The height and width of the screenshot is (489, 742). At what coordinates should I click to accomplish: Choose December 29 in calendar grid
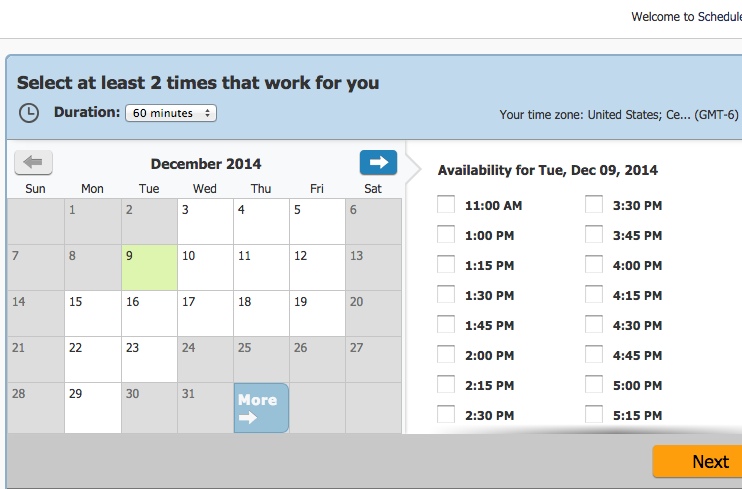click(92, 407)
